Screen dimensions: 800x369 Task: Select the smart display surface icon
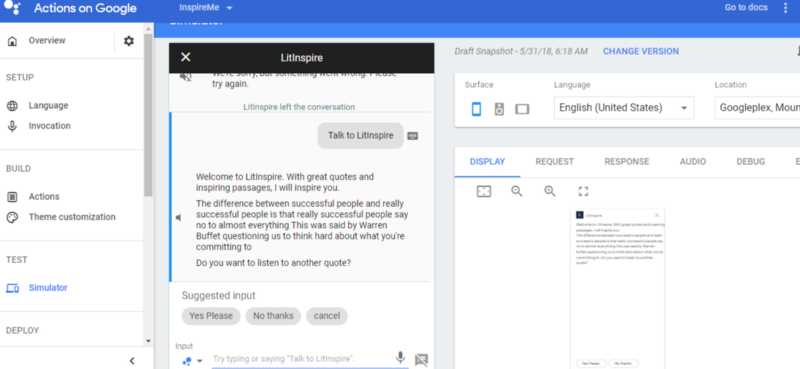coord(522,109)
